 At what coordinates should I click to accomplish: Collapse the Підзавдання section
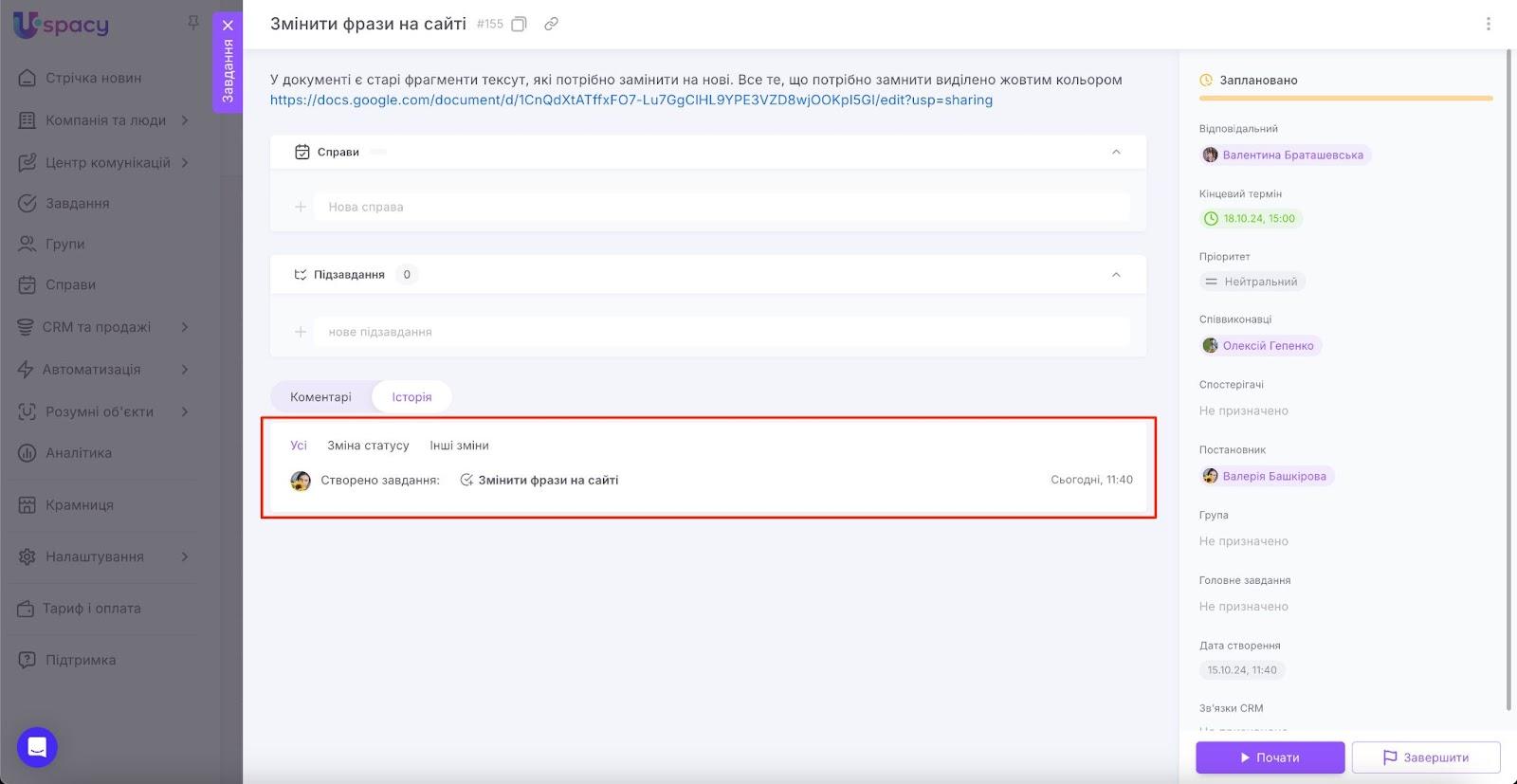[x=1116, y=275]
